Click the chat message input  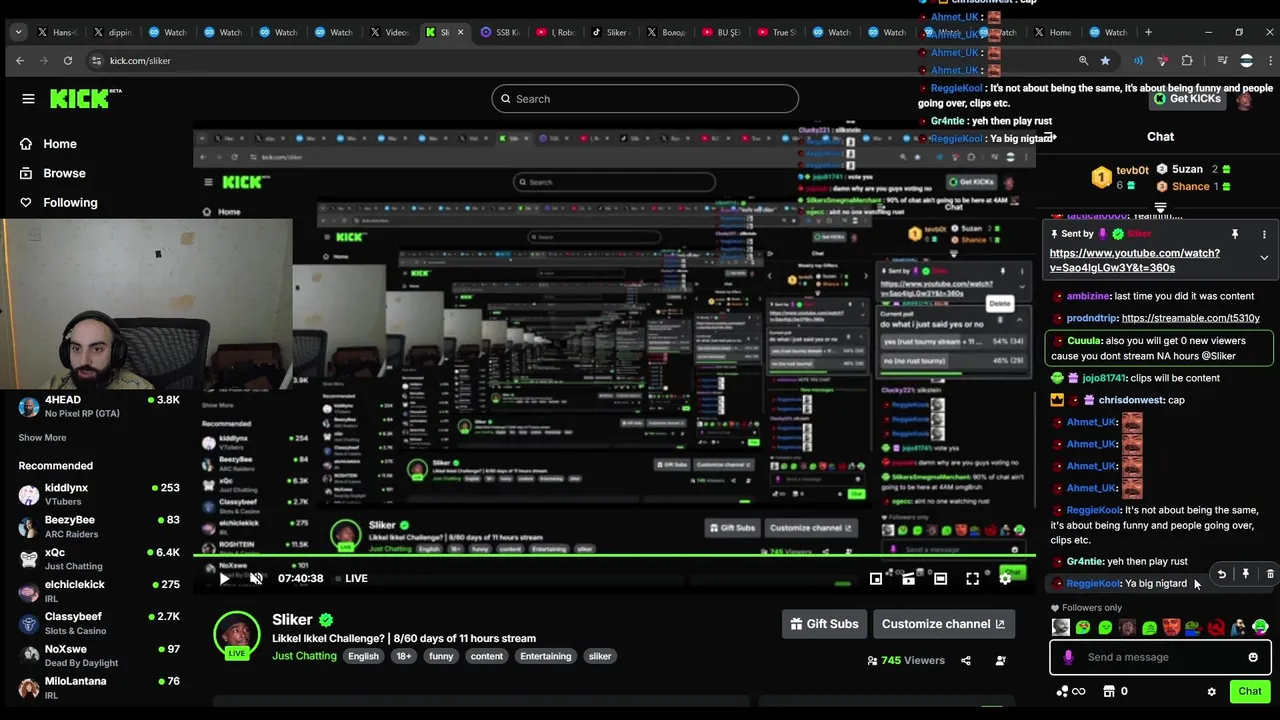click(1159, 657)
